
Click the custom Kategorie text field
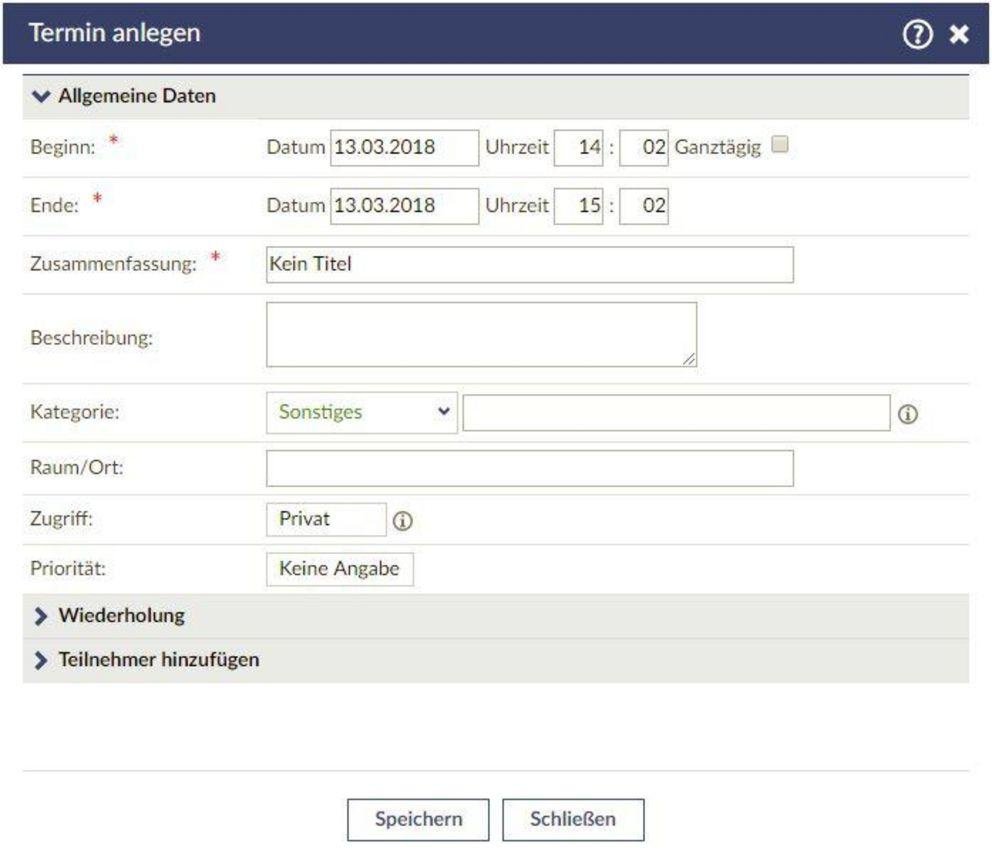pos(676,413)
